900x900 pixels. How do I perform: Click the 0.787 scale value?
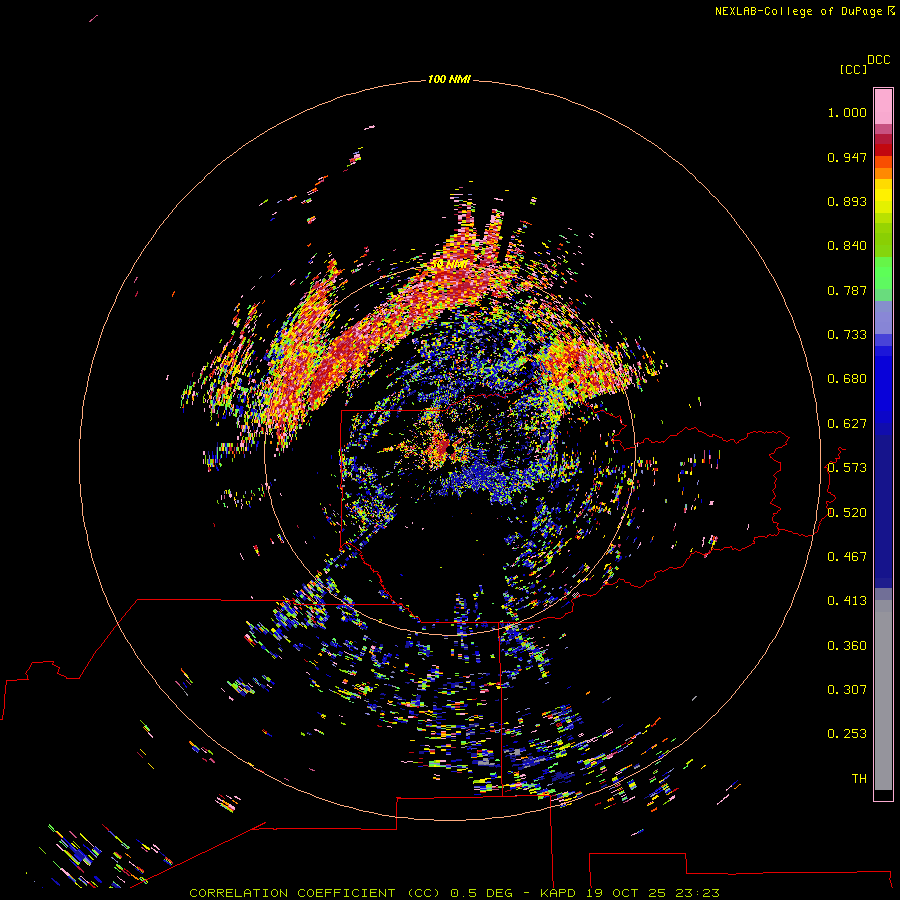[x=847, y=290]
